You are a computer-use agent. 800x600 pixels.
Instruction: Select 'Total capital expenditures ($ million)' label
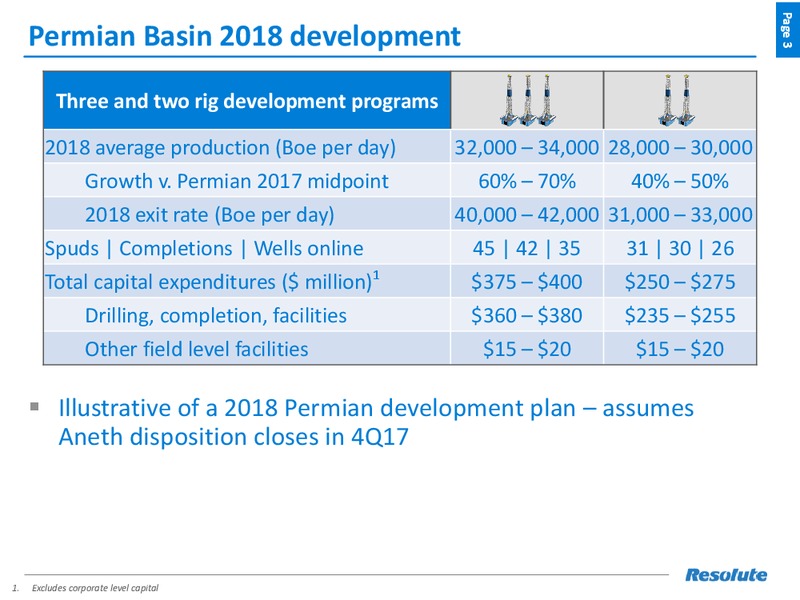(212, 281)
